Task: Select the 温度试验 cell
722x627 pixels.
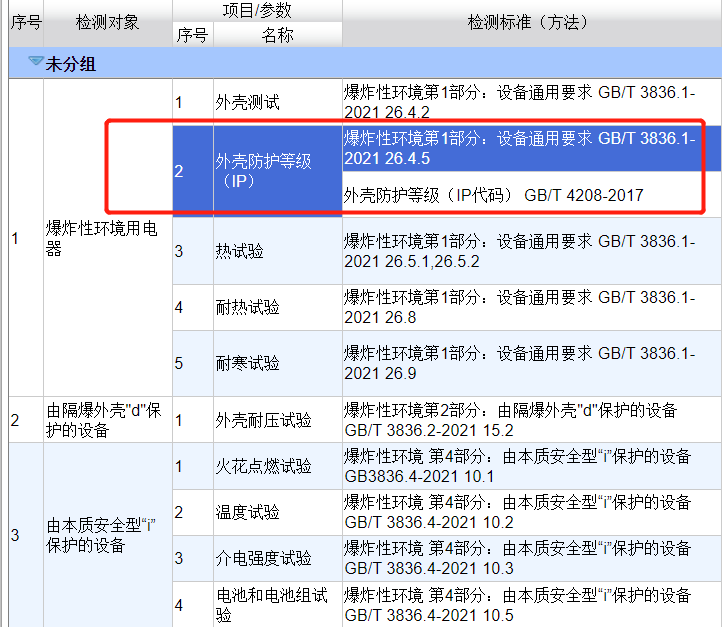Action: (278, 512)
